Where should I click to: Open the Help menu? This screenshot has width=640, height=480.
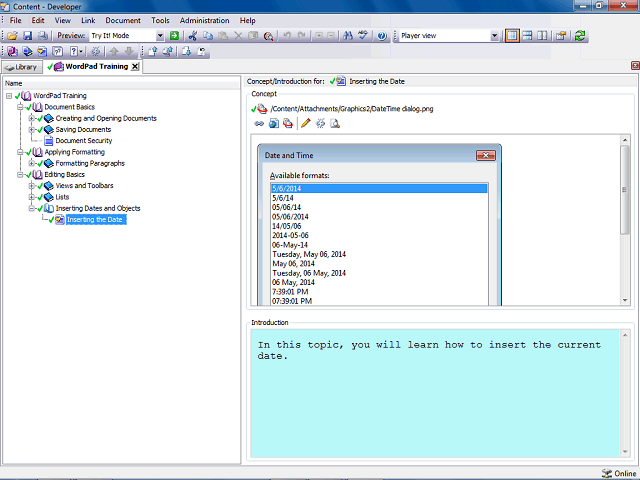pos(247,20)
